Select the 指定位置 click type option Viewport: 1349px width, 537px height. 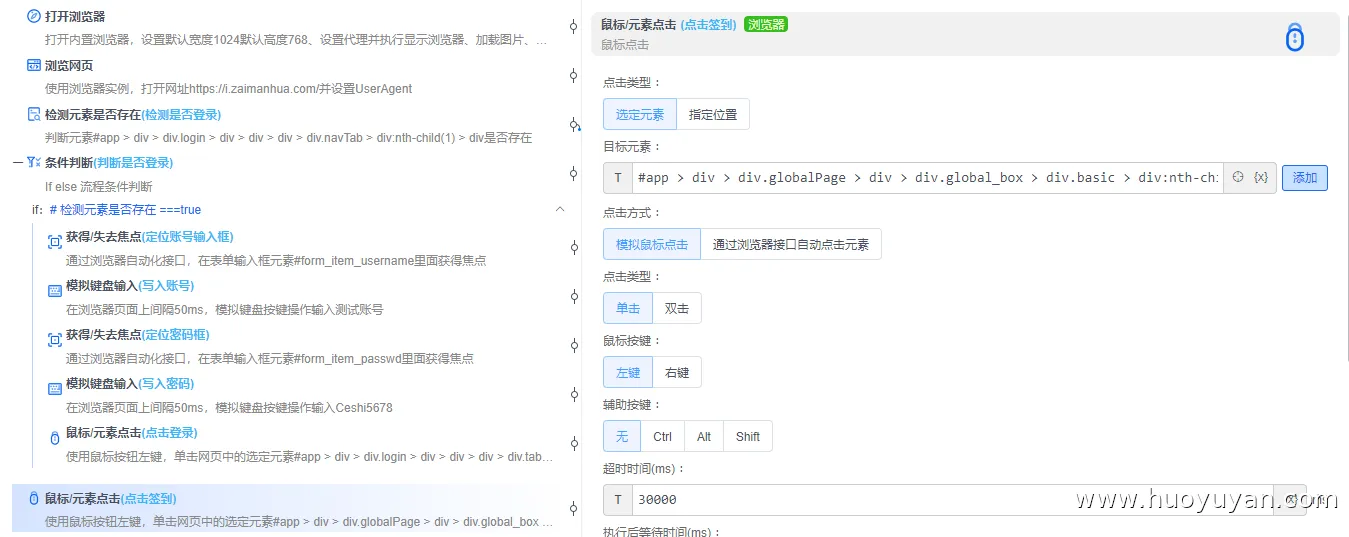pyautogui.click(x=713, y=114)
